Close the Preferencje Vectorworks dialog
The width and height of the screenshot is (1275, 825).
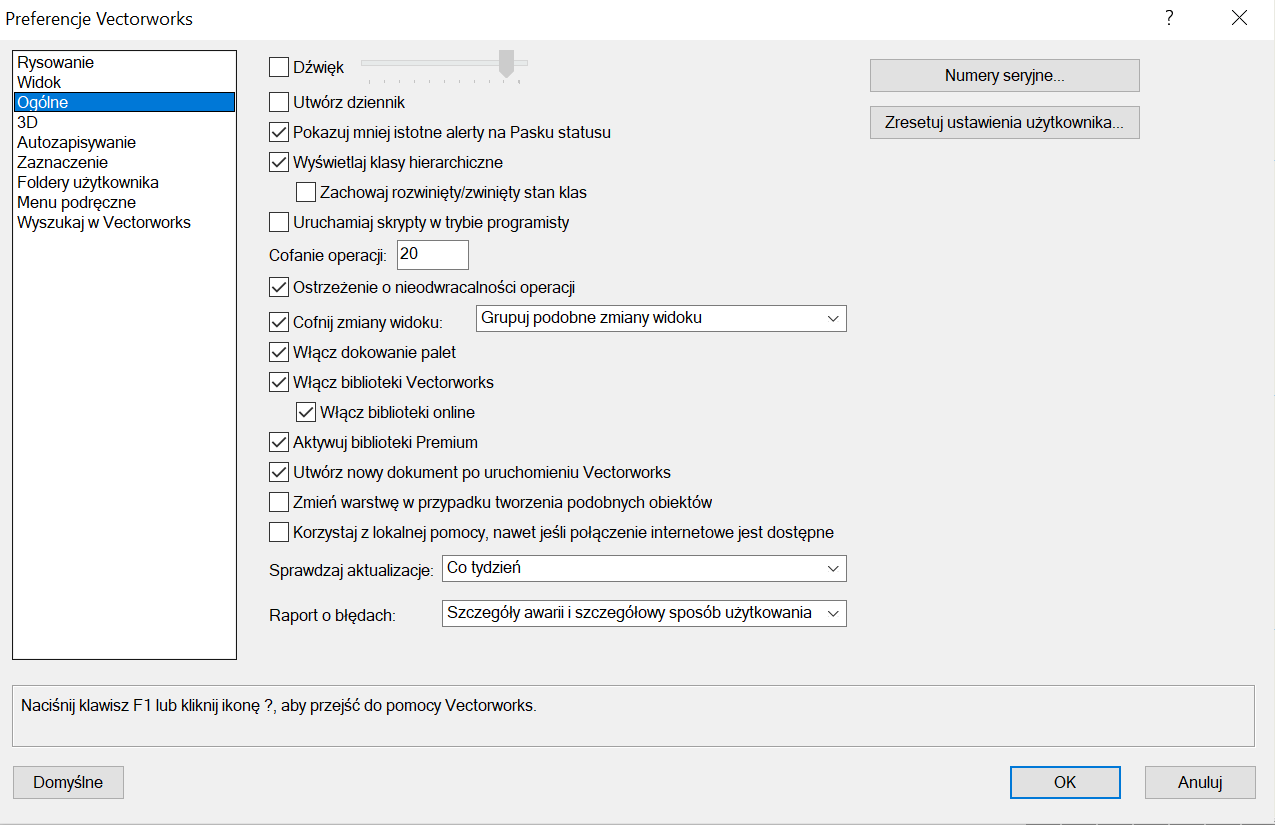[1239, 18]
